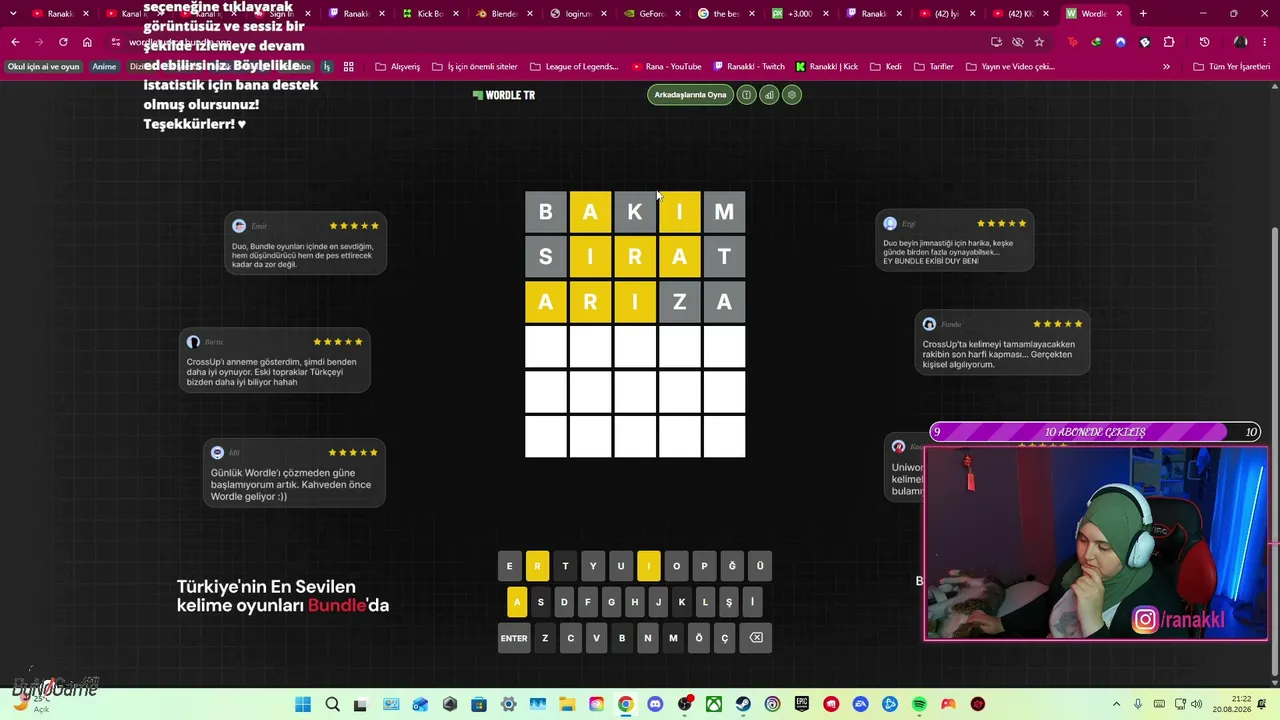The height and width of the screenshot is (720, 1280).
Task: Switch to the login browser tab
Action: click(578, 14)
